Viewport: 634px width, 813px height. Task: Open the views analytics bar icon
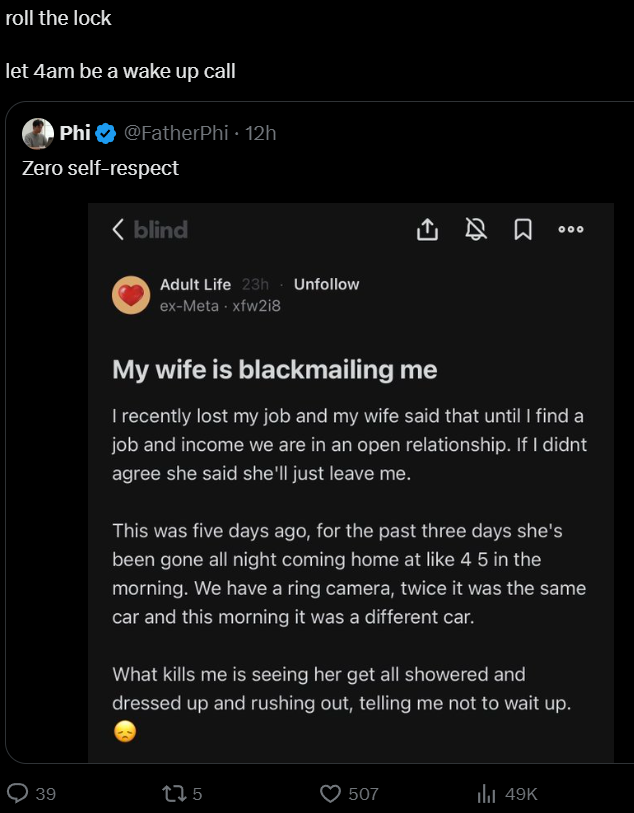click(487, 793)
